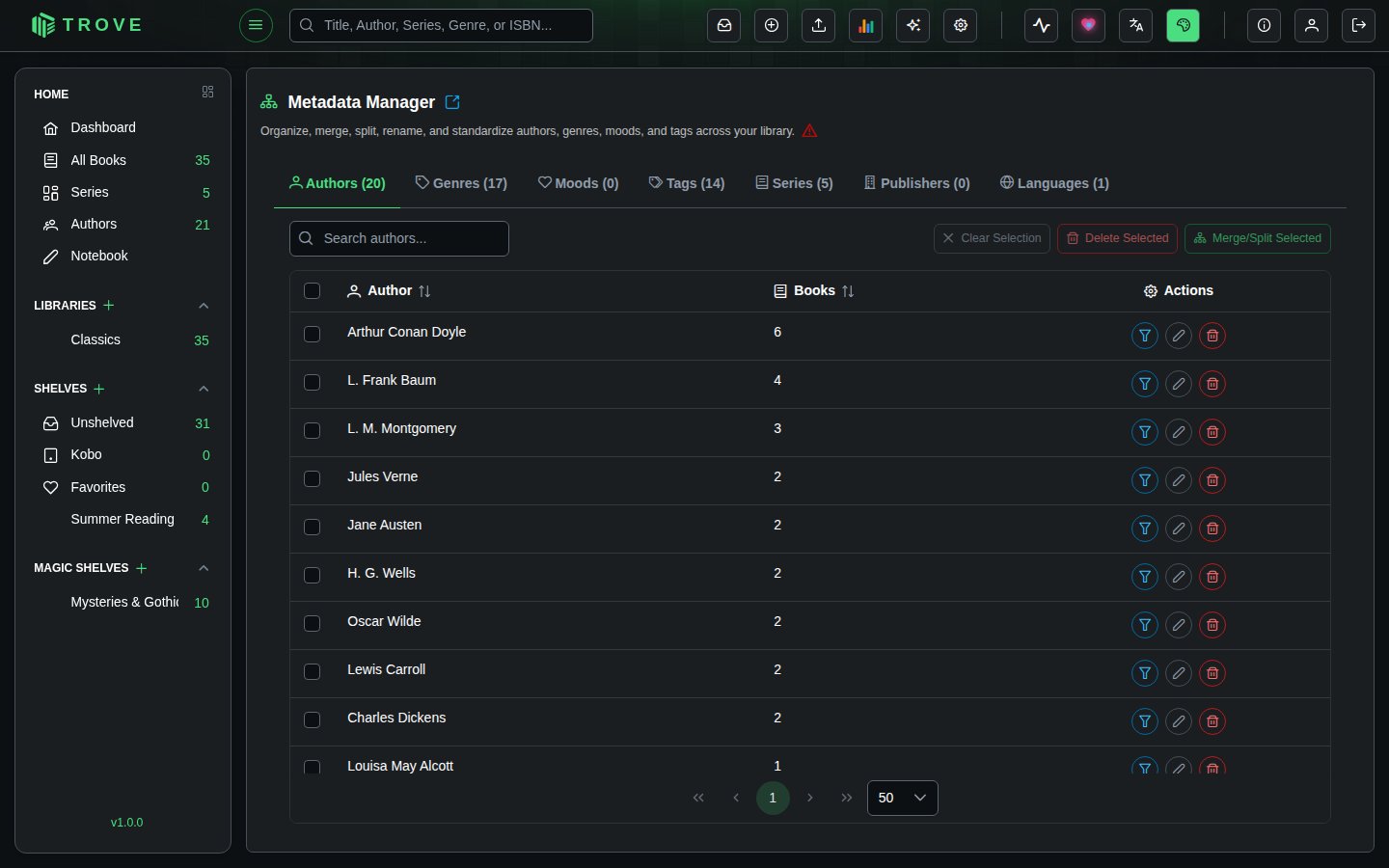Screen dimensions: 1389x868
Task: Open the user profile icon
Action: pyautogui.click(x=1312, y=26)
